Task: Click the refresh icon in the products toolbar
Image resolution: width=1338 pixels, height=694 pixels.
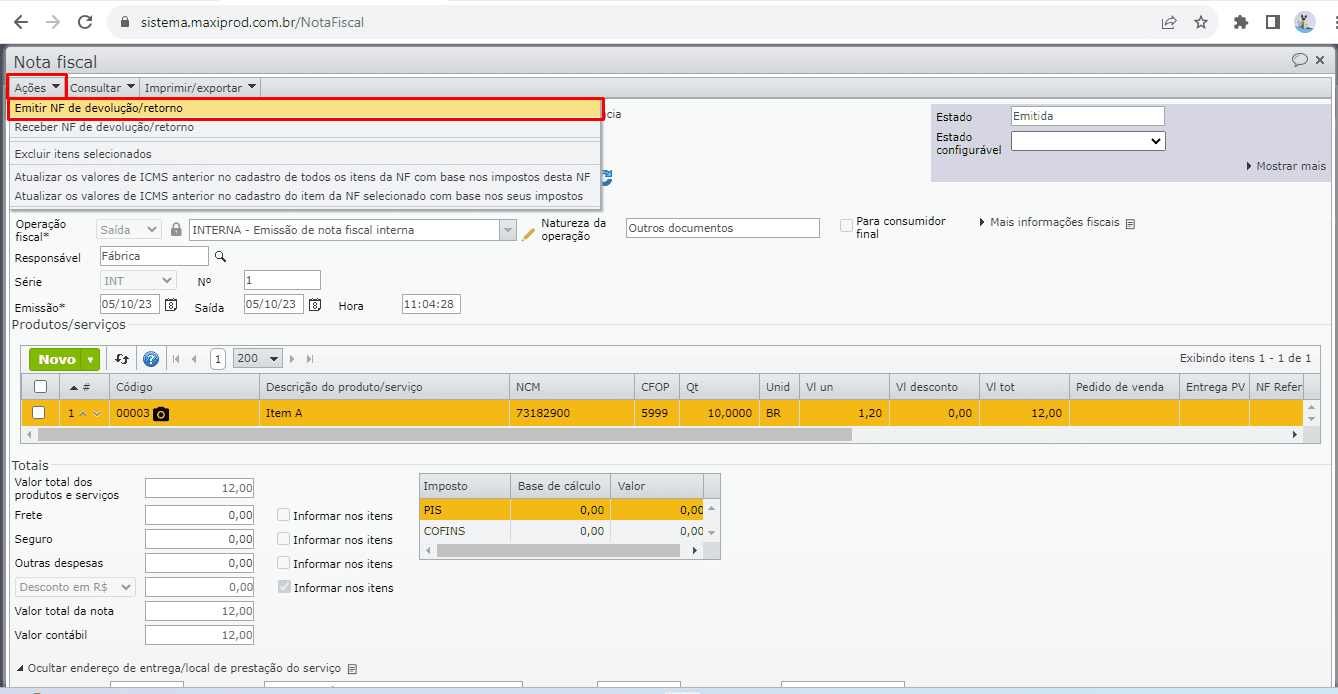Action: [122, 359]
